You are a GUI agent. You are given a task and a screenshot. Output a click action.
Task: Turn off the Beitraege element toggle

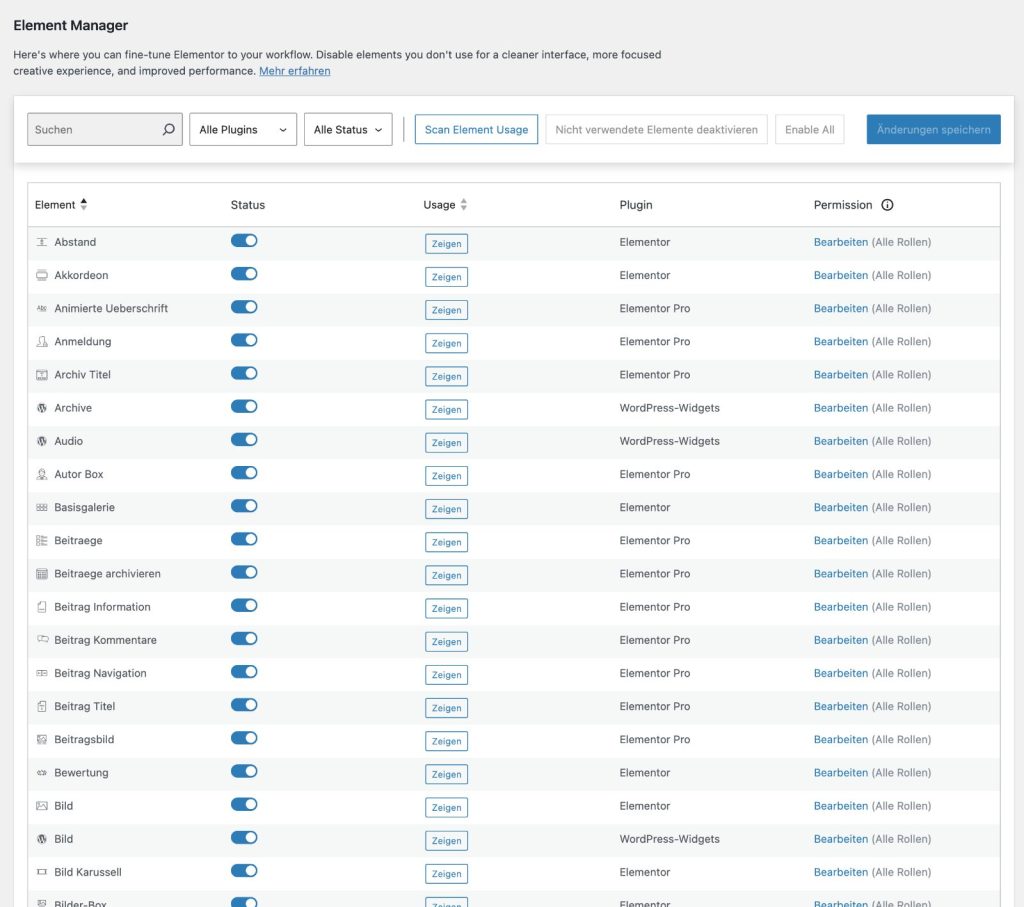pyautogui.click(x=244, y=539)
